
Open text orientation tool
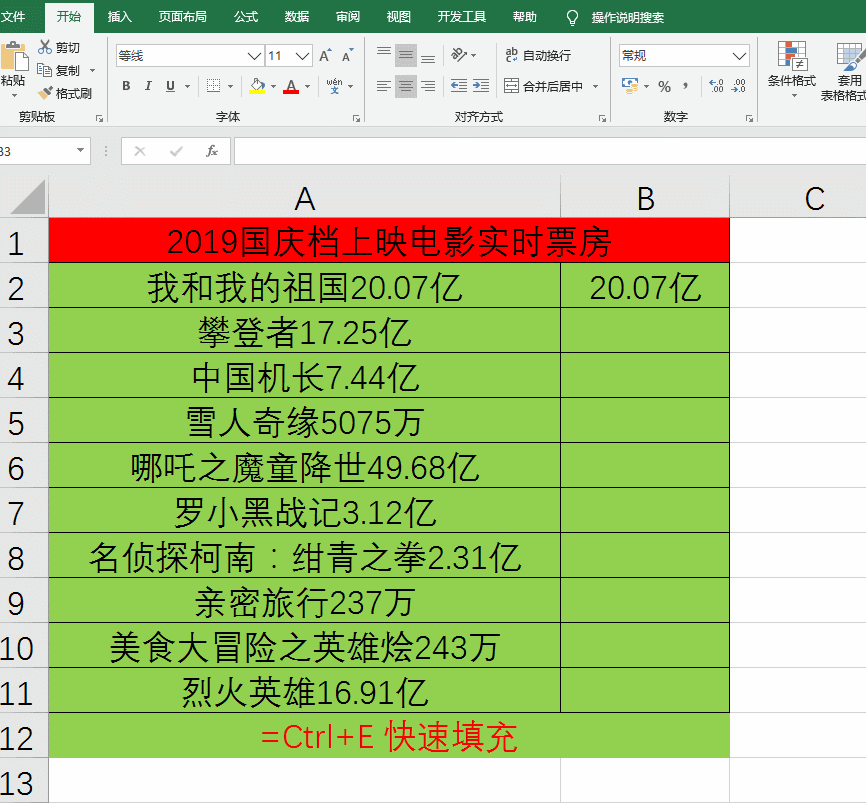pyautogui.click(x=459, y=55)
